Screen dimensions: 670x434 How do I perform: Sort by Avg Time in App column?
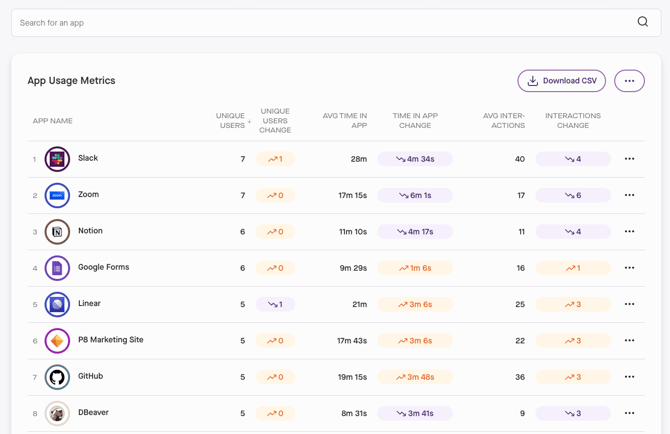click(x=345, y=121)
